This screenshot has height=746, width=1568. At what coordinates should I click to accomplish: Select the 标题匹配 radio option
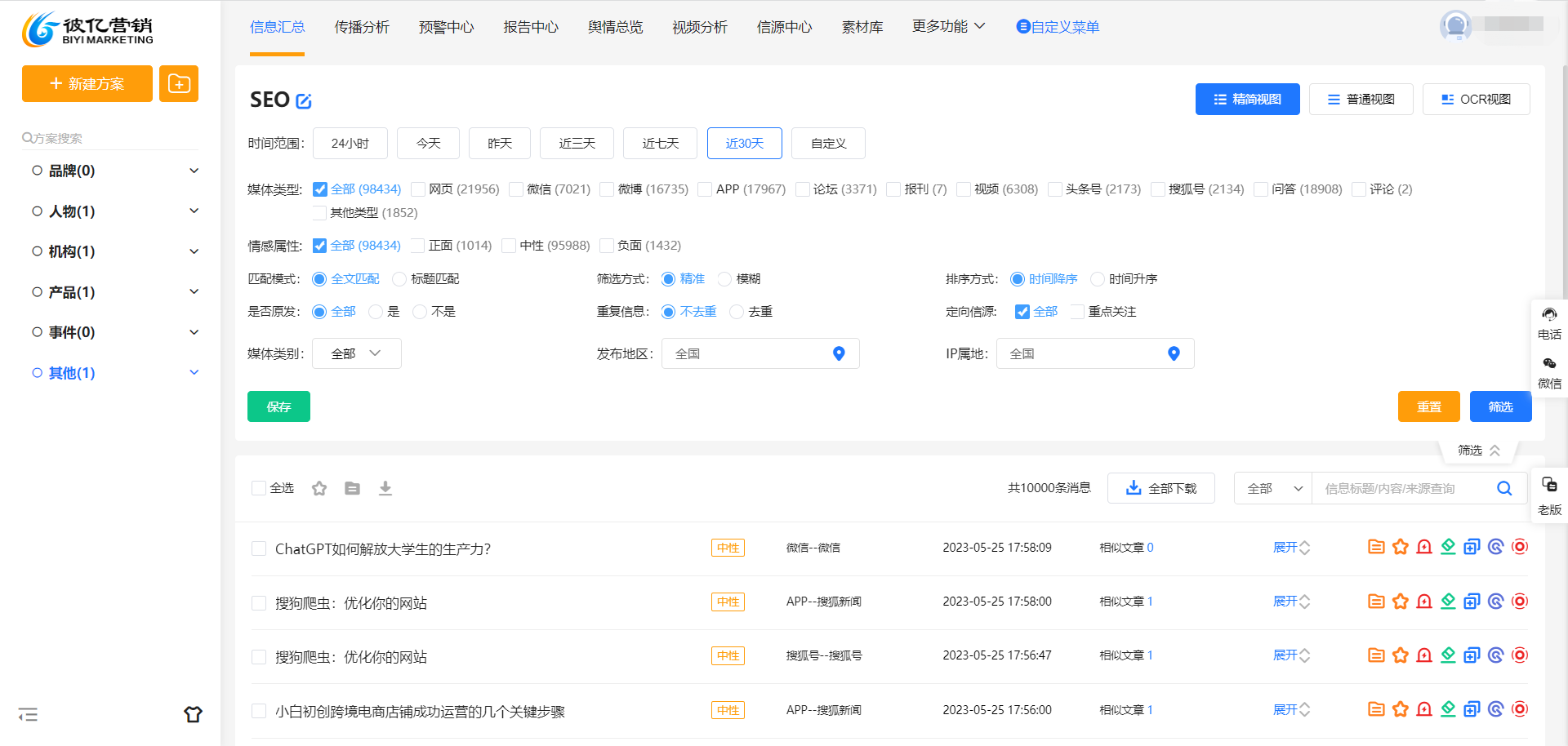coord(399,279)
